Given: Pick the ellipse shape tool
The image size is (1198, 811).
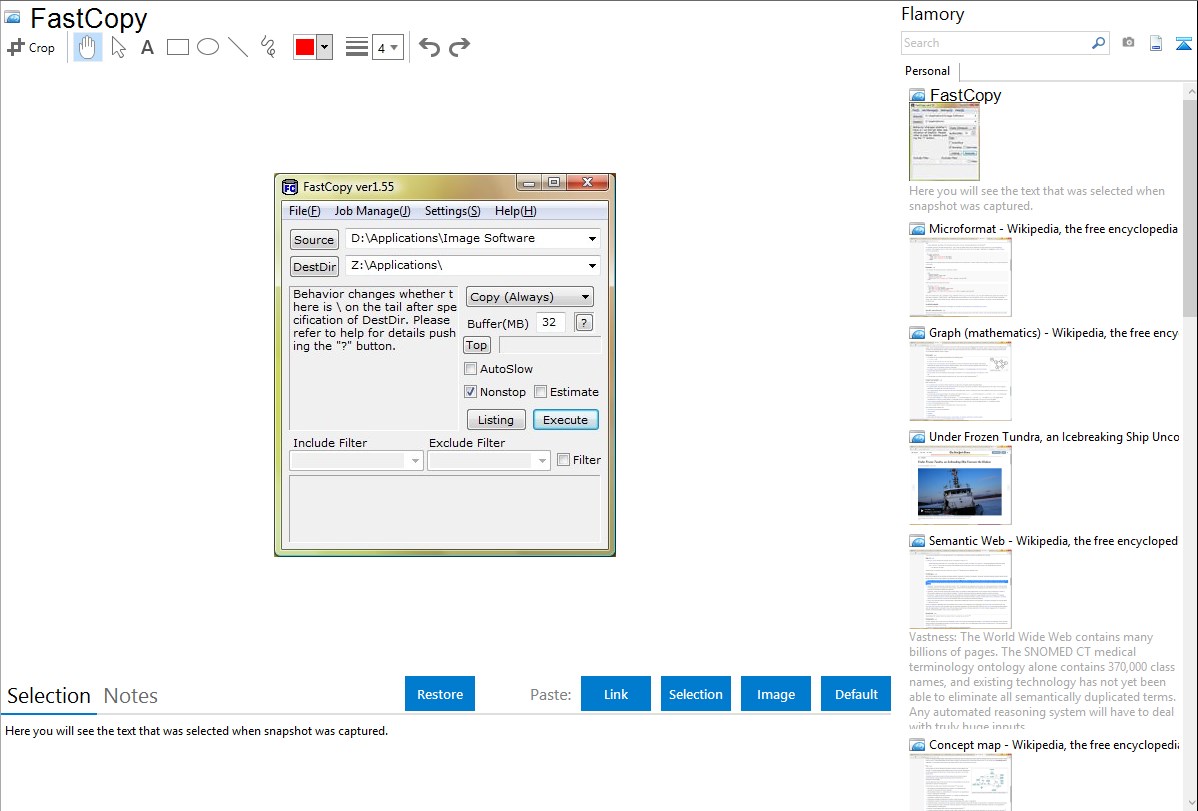Looking at the screenshot, I should pyautogui.click(x=208, y=47).
